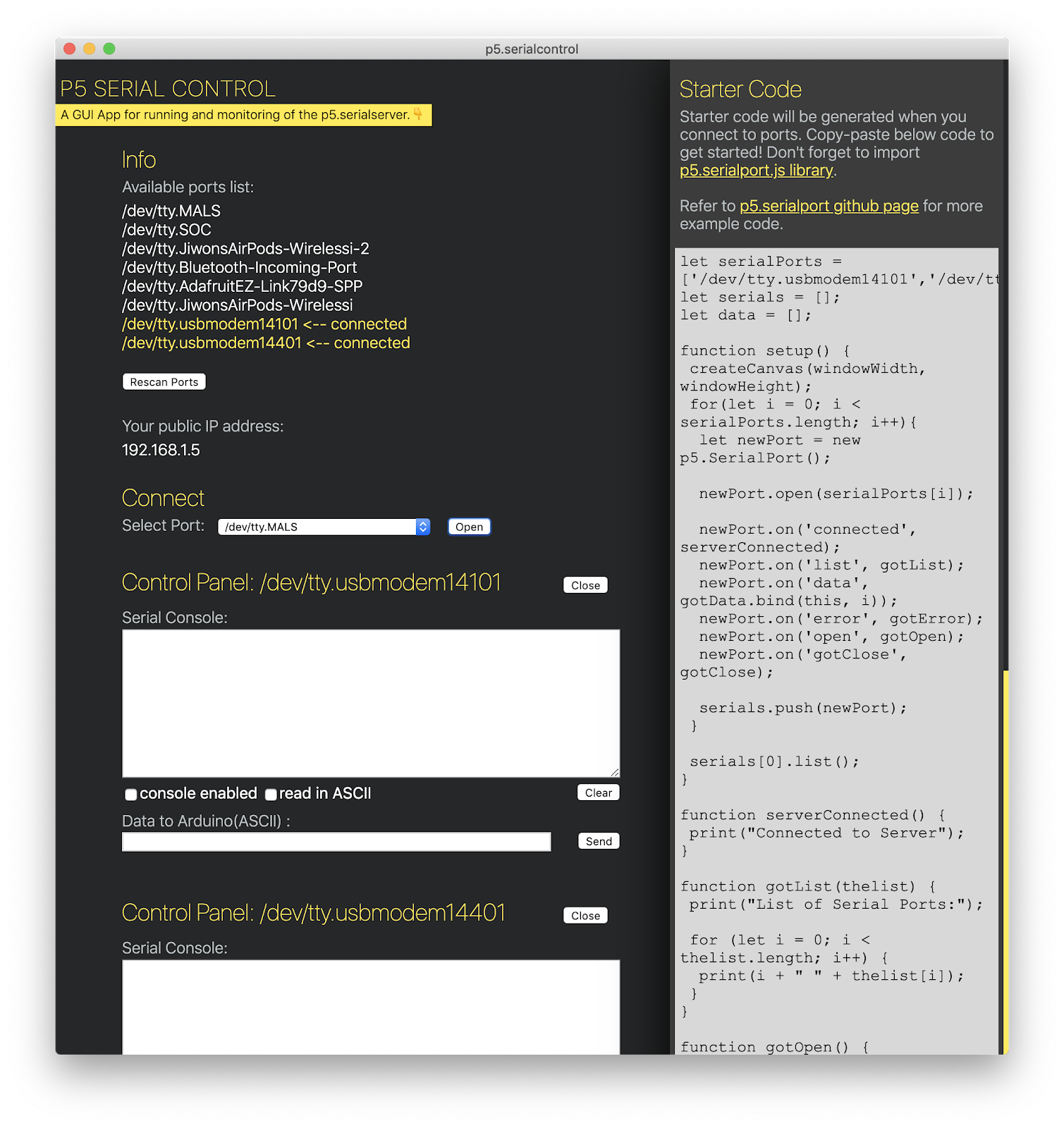Screen dimensions: 1064x1128
Task: Open the p5.serialport.js library link
Action: pyautogui.click(x=757, y=171)
